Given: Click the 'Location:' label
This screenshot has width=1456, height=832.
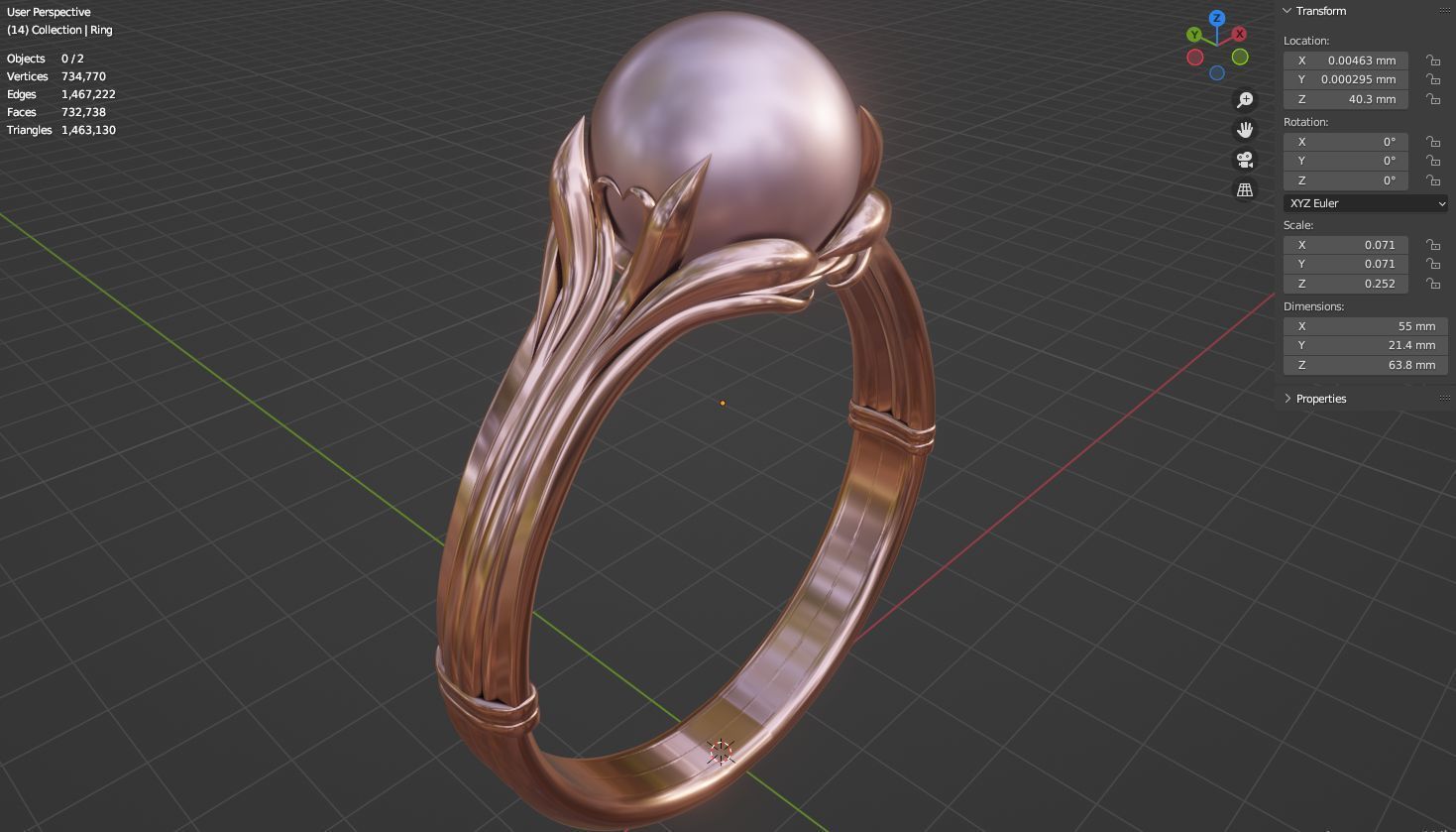Looking at the screenshot, I should tap(1306, 41).
